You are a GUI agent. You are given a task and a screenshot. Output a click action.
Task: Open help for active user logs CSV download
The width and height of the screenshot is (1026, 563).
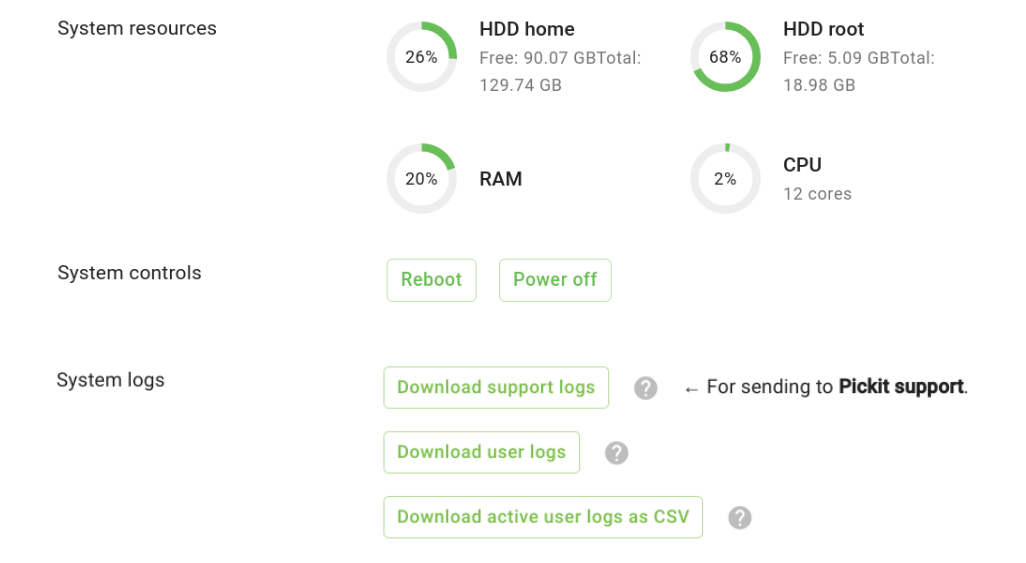pyautogui.click(x=739, y=518)
